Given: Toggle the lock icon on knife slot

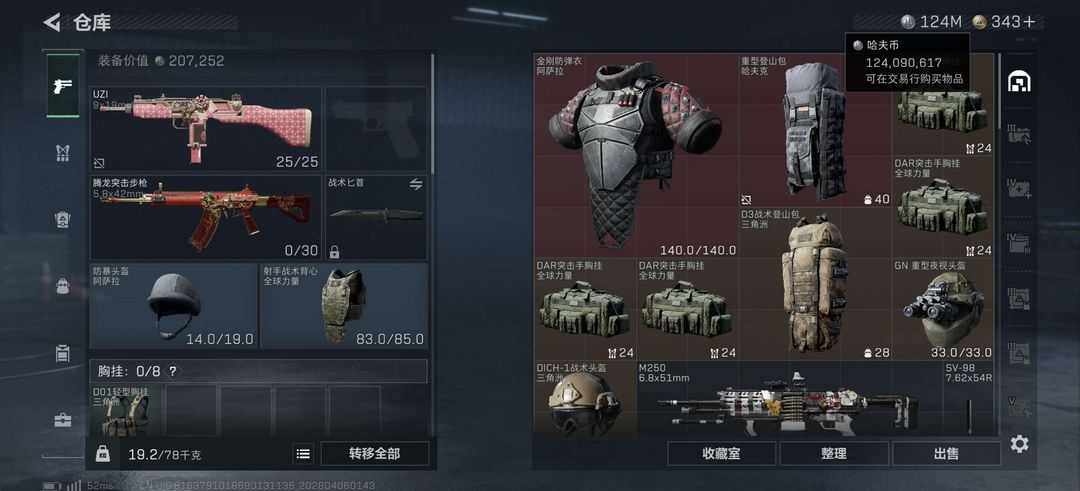Looking at the screenshot, I should pos(334,251).
